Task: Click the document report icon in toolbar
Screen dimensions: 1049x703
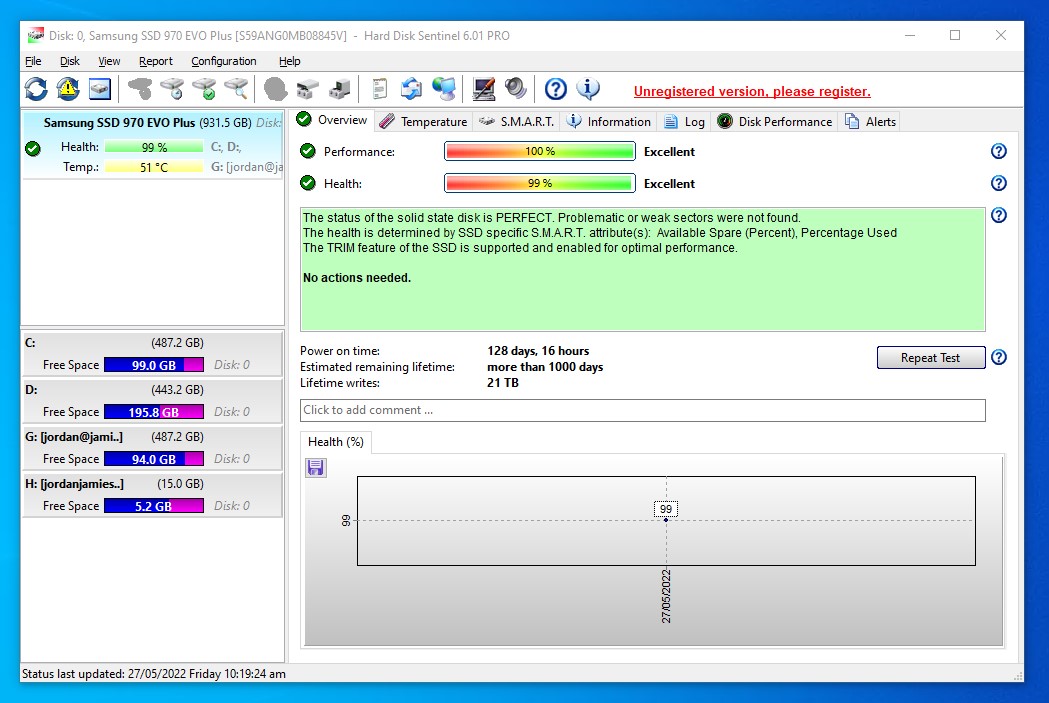Action: pyautogui.click(x=379, y=89)
